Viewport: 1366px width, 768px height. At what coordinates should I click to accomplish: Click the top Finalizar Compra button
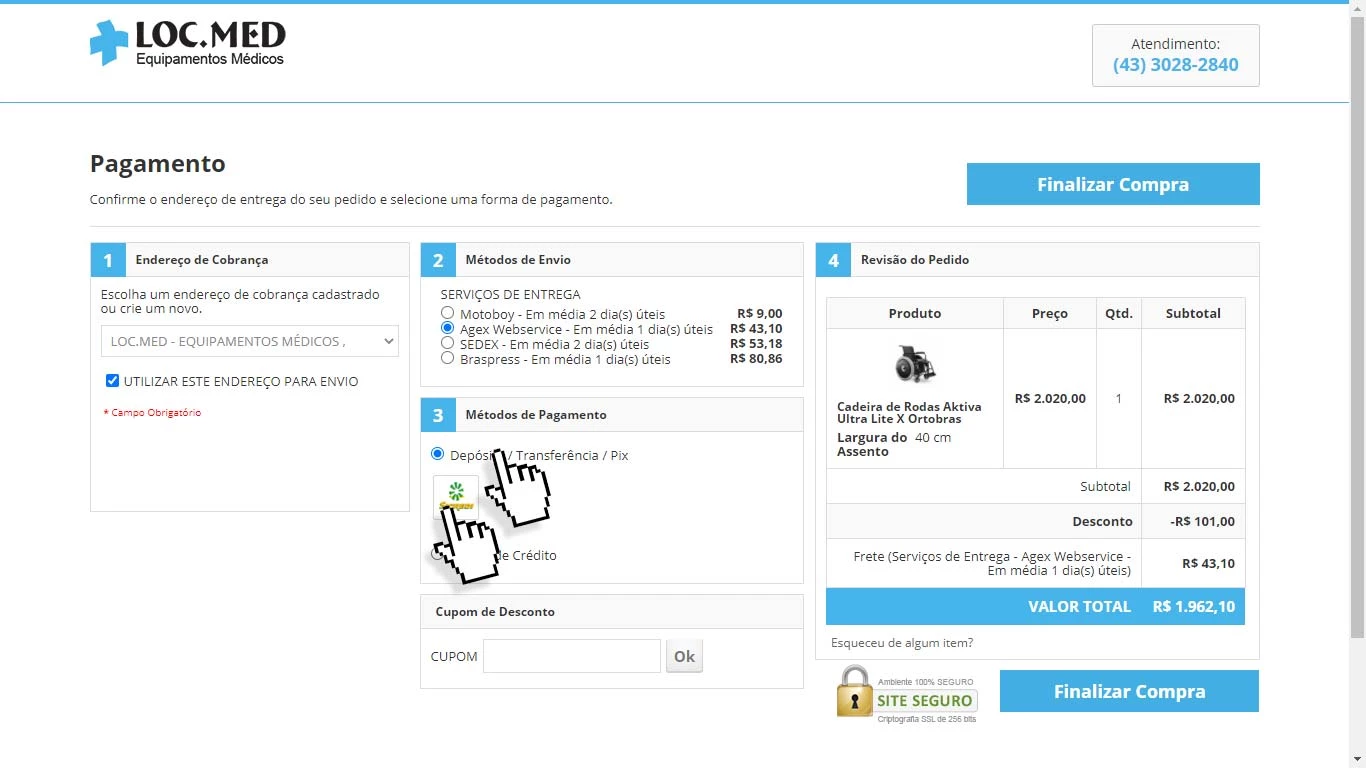pos(1113,184)
